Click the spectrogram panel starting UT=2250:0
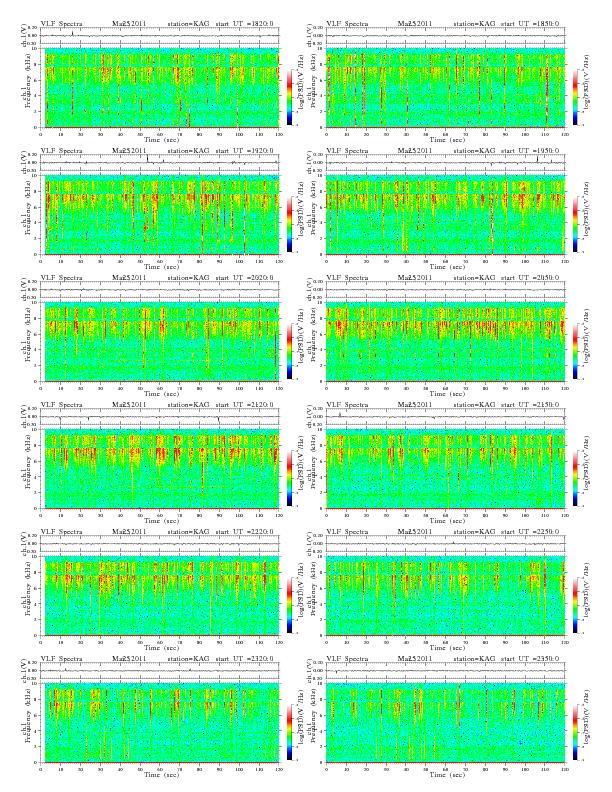612x792 pixels. tap(445, 596)
